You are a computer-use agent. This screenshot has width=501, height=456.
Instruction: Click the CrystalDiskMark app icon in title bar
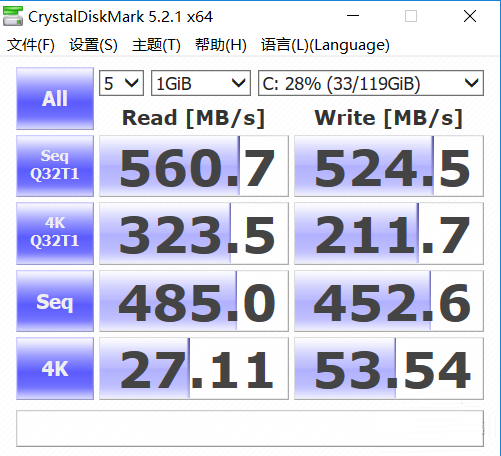click(x=13, y=16)
